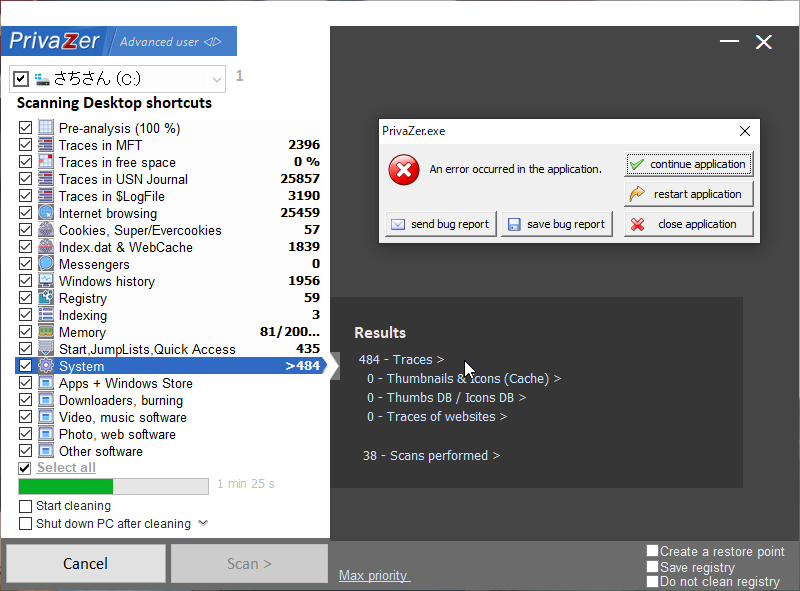Click the USN Journal count 25857

coord(300,179)
